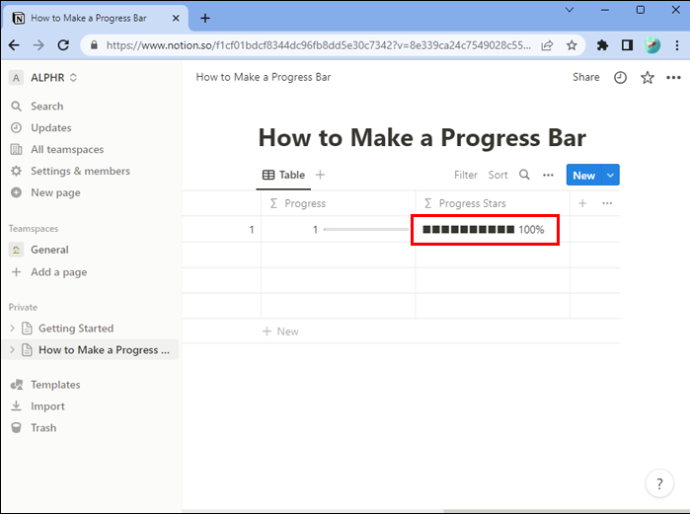Open the New button dropdown arrow
Screen dimensions: 690x514
coord(610,175)
